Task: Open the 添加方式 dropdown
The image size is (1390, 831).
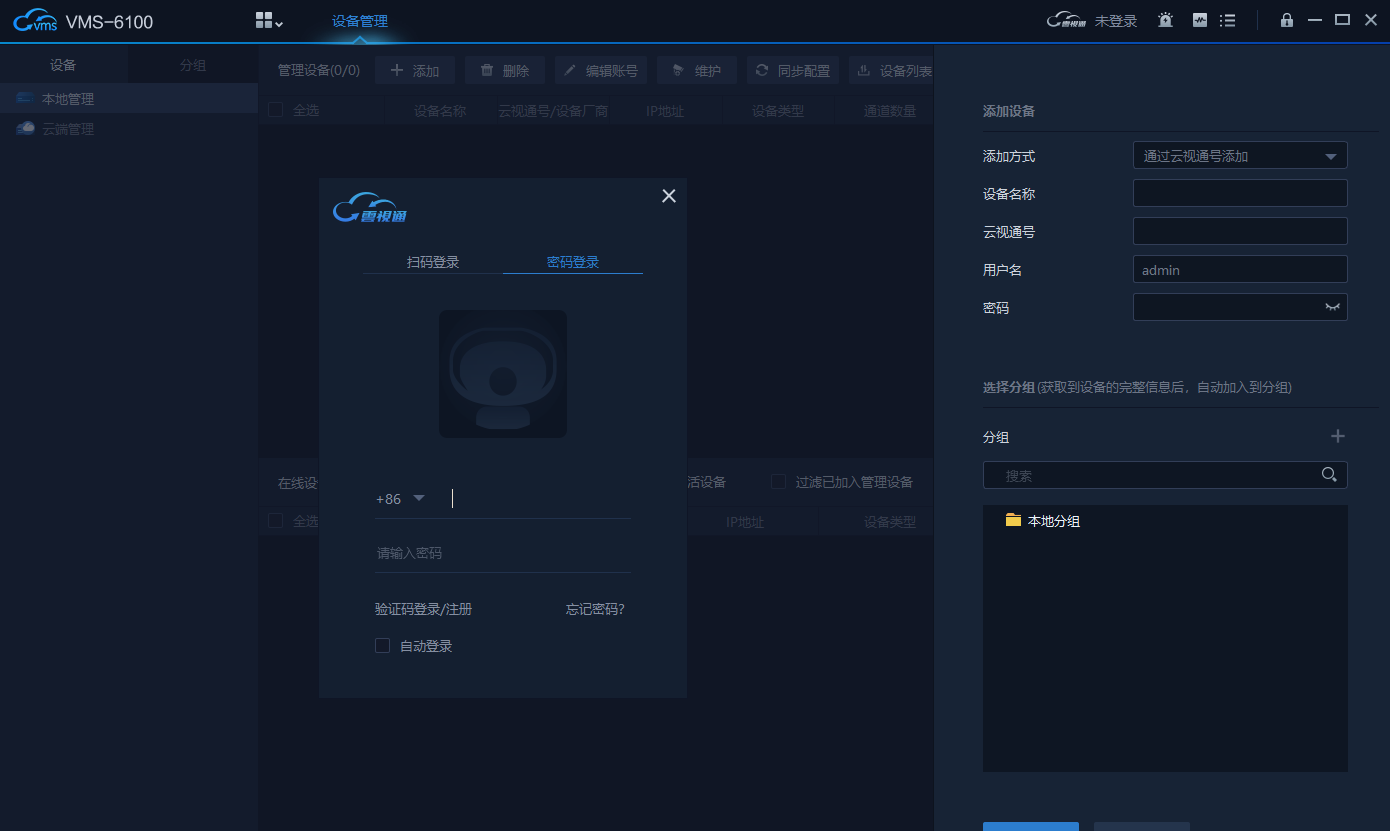Action: pos(1240,156)
